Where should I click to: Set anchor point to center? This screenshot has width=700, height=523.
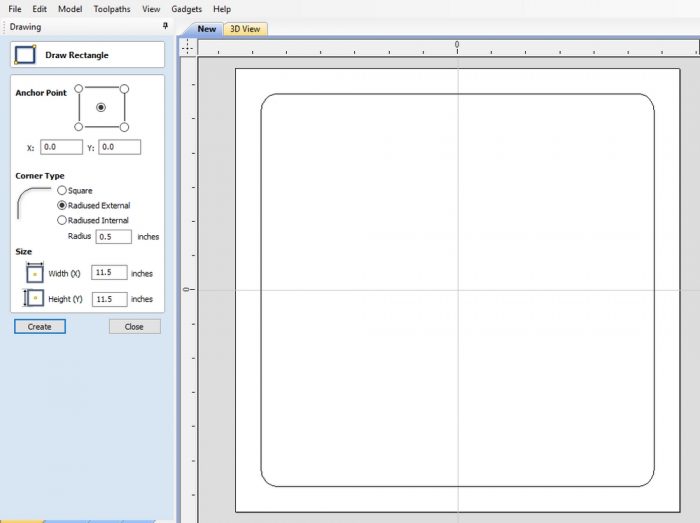click(101, 107)
